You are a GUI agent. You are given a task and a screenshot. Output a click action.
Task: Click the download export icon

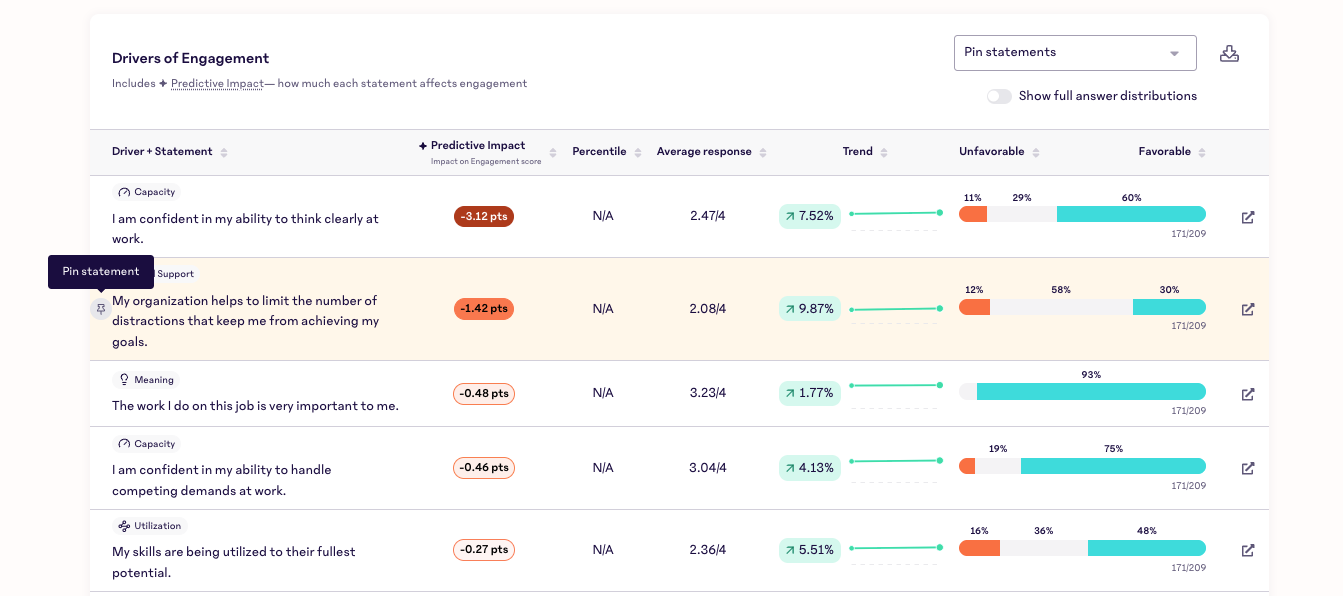click(x=1229, y=54)
